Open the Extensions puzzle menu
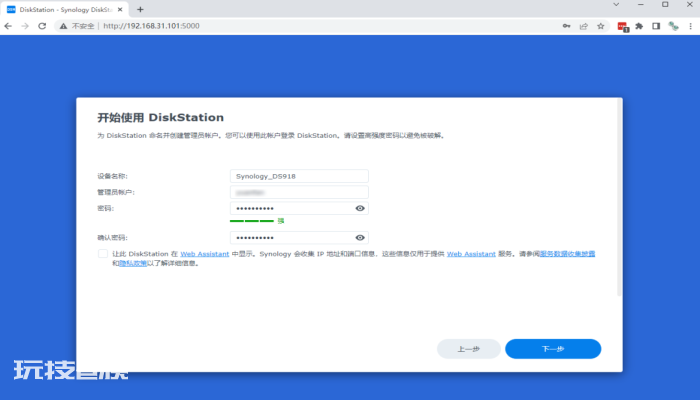The height and width of the screenshot is (400, 700). coord(639,26)
